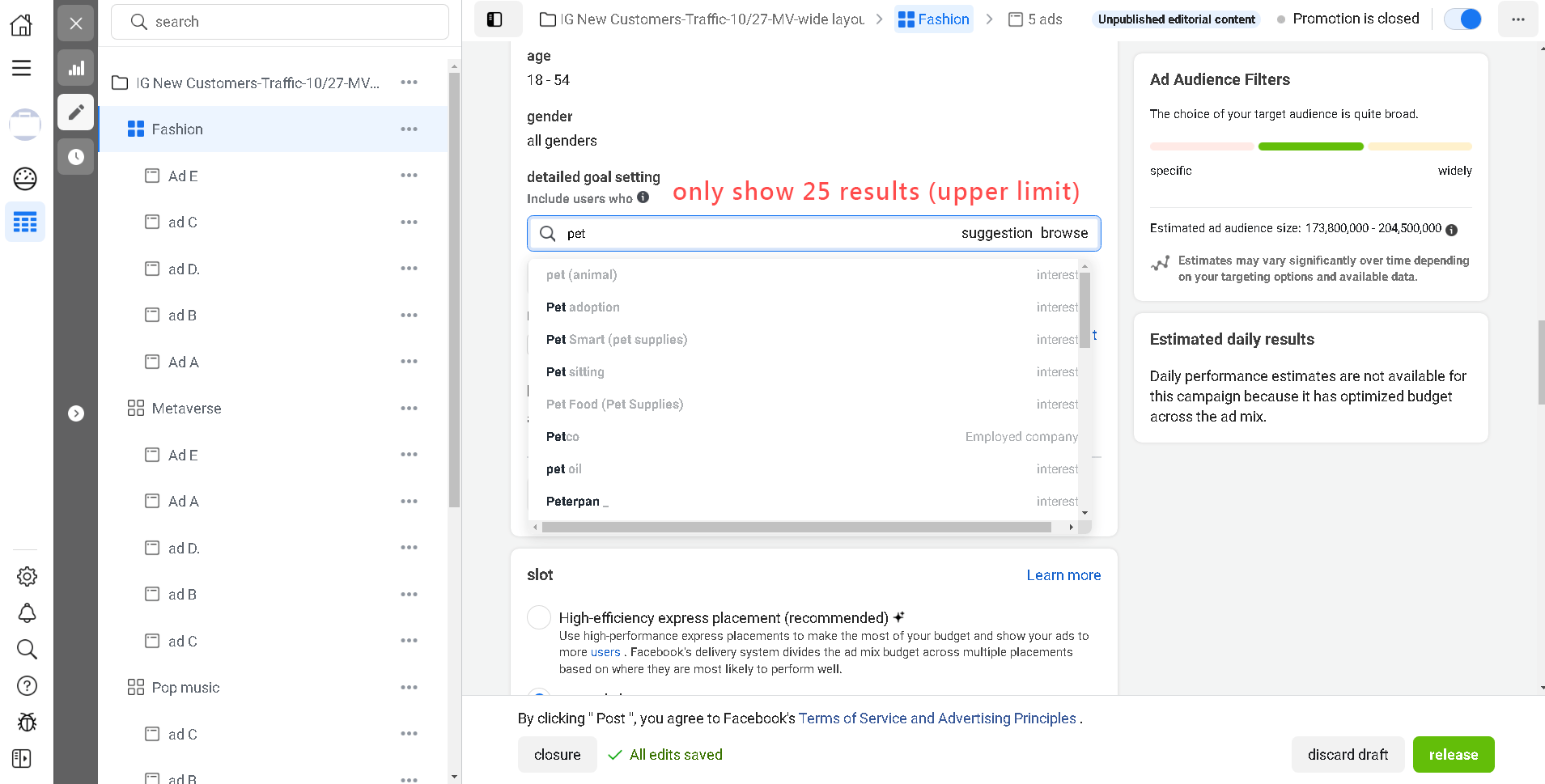The width and height of the screenshot is (1545, 784).
Task: Click the release button
Action: point(1453,754)
